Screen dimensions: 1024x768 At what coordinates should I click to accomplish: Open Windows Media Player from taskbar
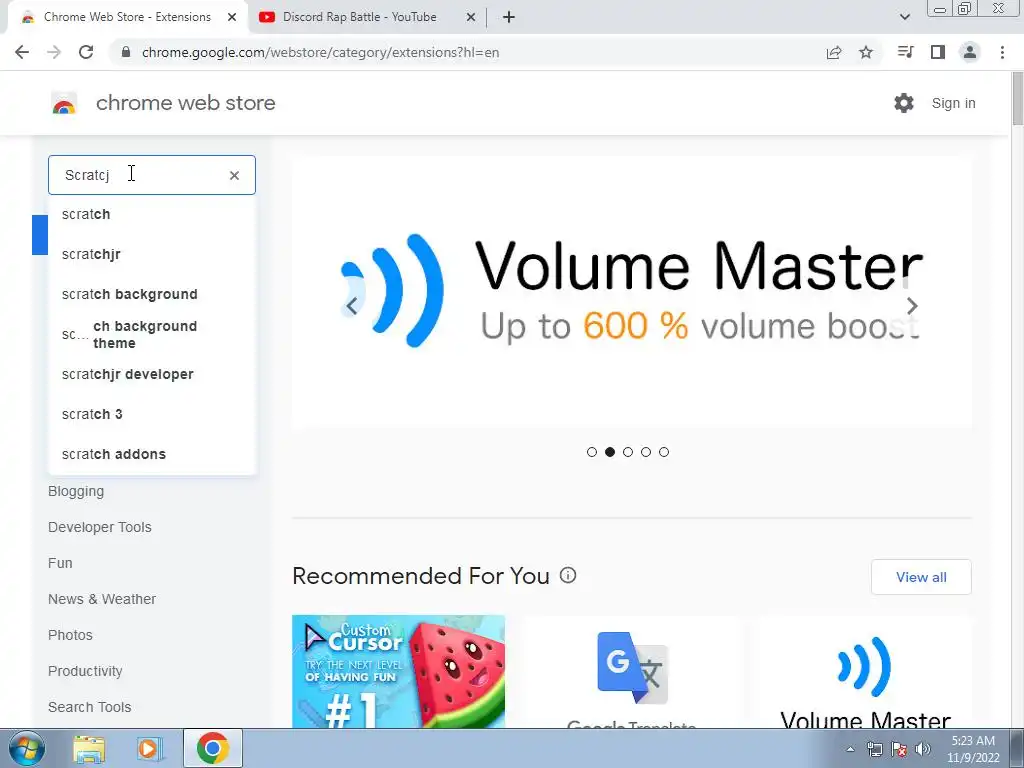[149, 749]
